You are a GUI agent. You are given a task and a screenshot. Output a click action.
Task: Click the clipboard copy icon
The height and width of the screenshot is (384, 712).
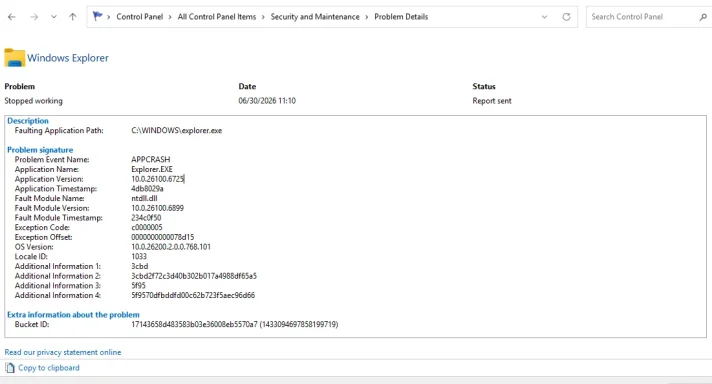click(10, 368)
